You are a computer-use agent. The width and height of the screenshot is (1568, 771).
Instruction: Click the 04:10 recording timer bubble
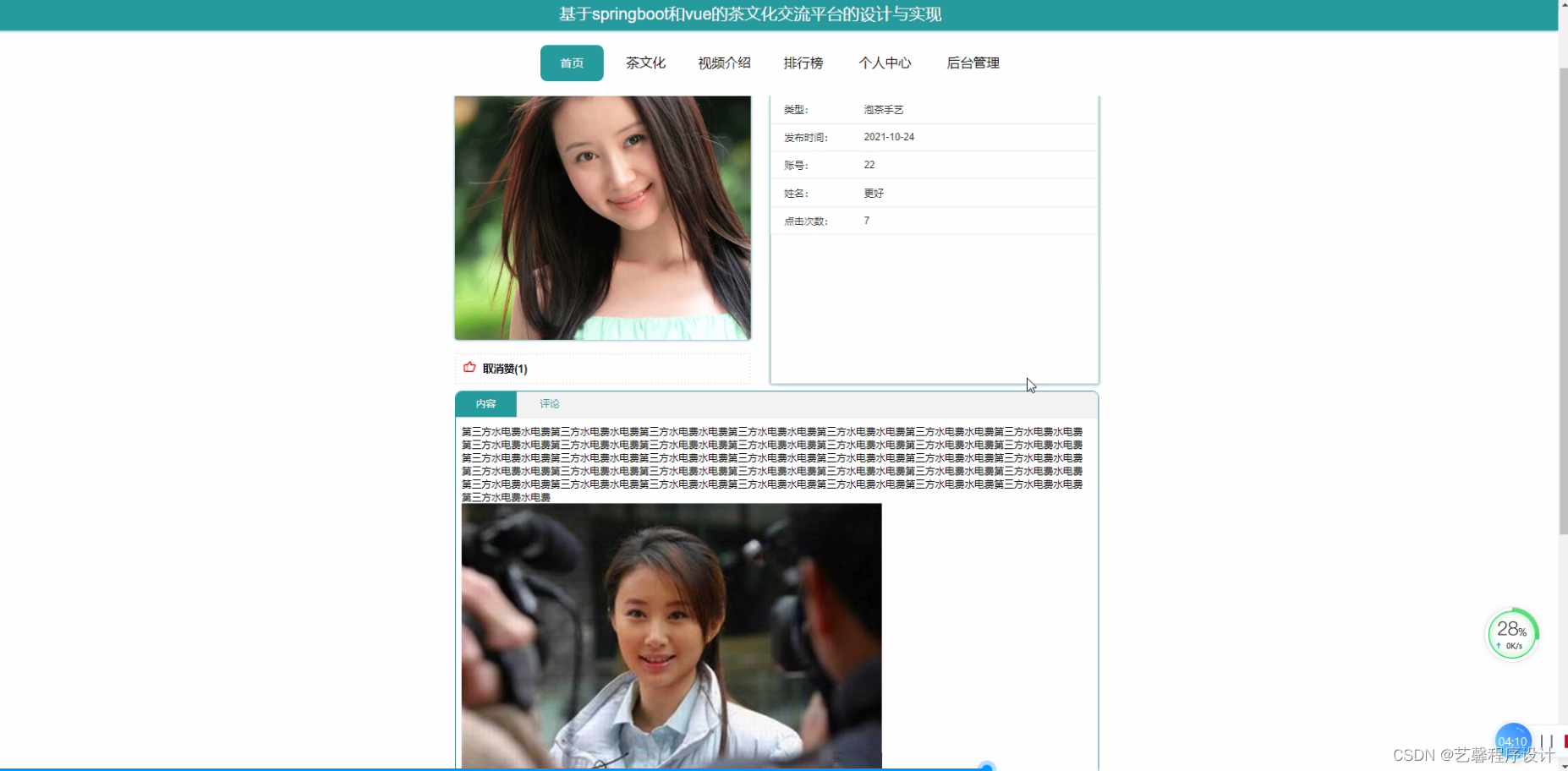point(1511,741)
